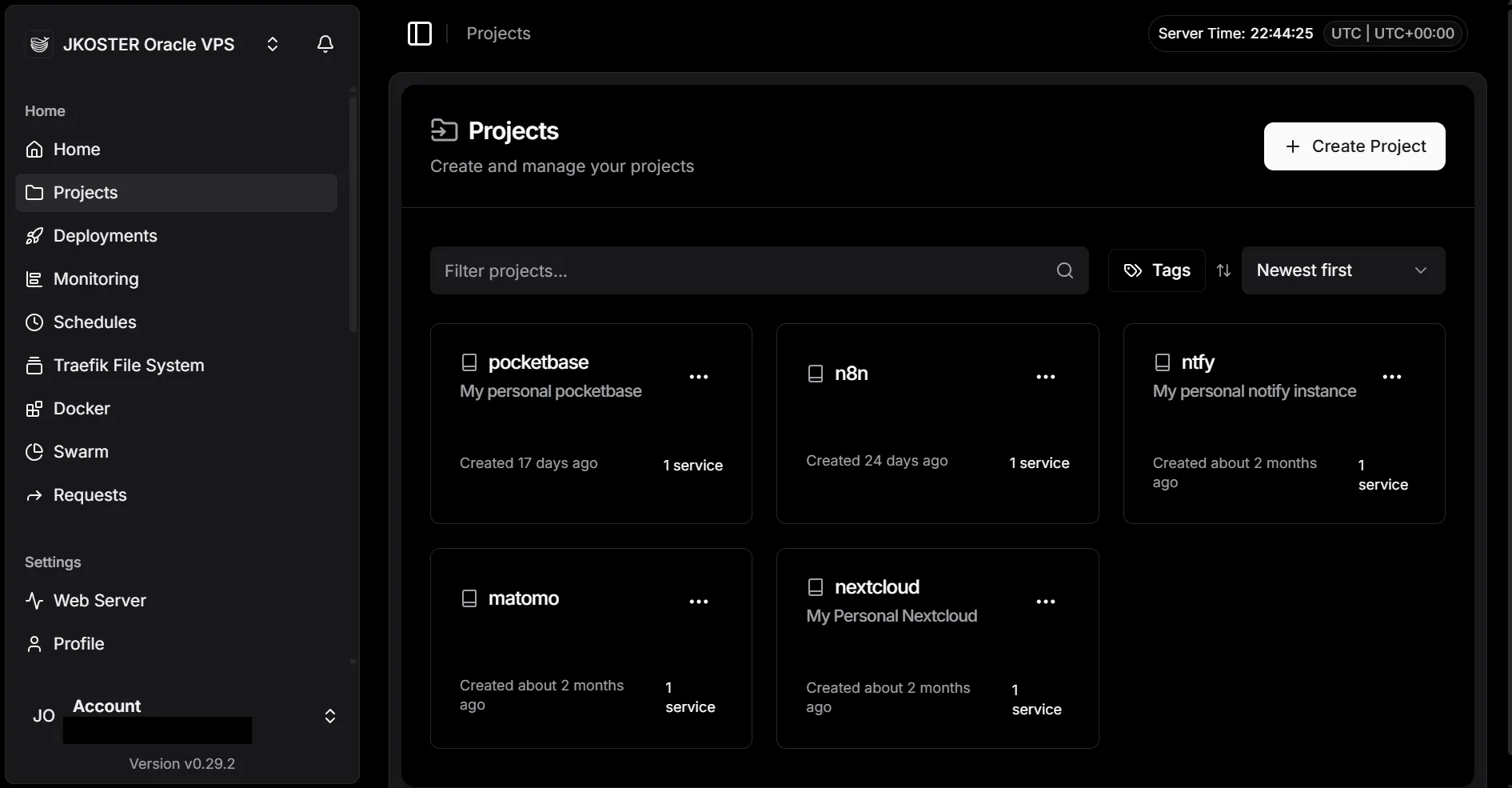Open the nextcloud project title

(877, 587)
